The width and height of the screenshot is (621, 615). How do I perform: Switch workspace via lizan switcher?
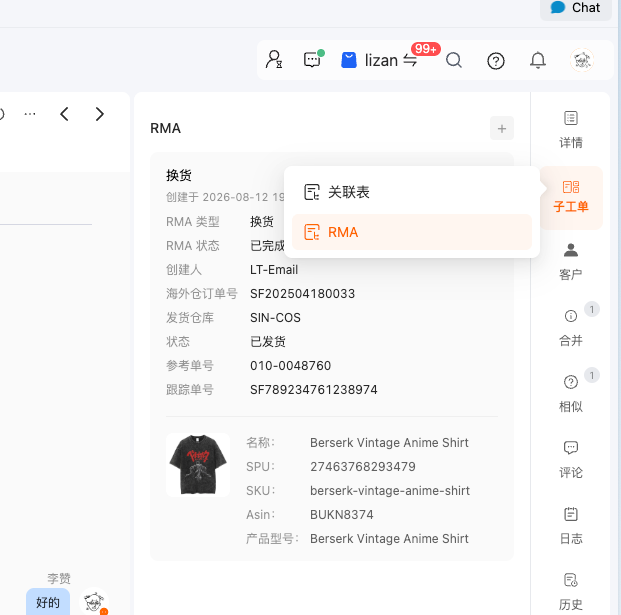click(379, 61)
